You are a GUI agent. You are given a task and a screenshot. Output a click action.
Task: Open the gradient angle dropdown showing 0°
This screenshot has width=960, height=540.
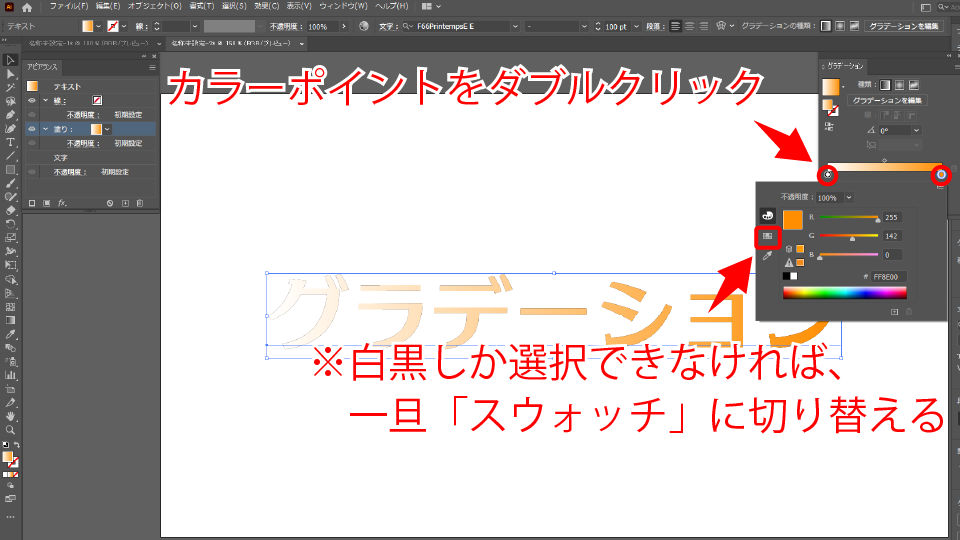point(916,130)
